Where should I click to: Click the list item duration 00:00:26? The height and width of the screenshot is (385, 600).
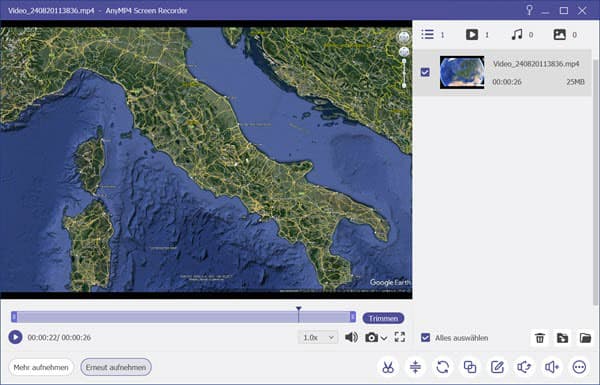point(507,82)
